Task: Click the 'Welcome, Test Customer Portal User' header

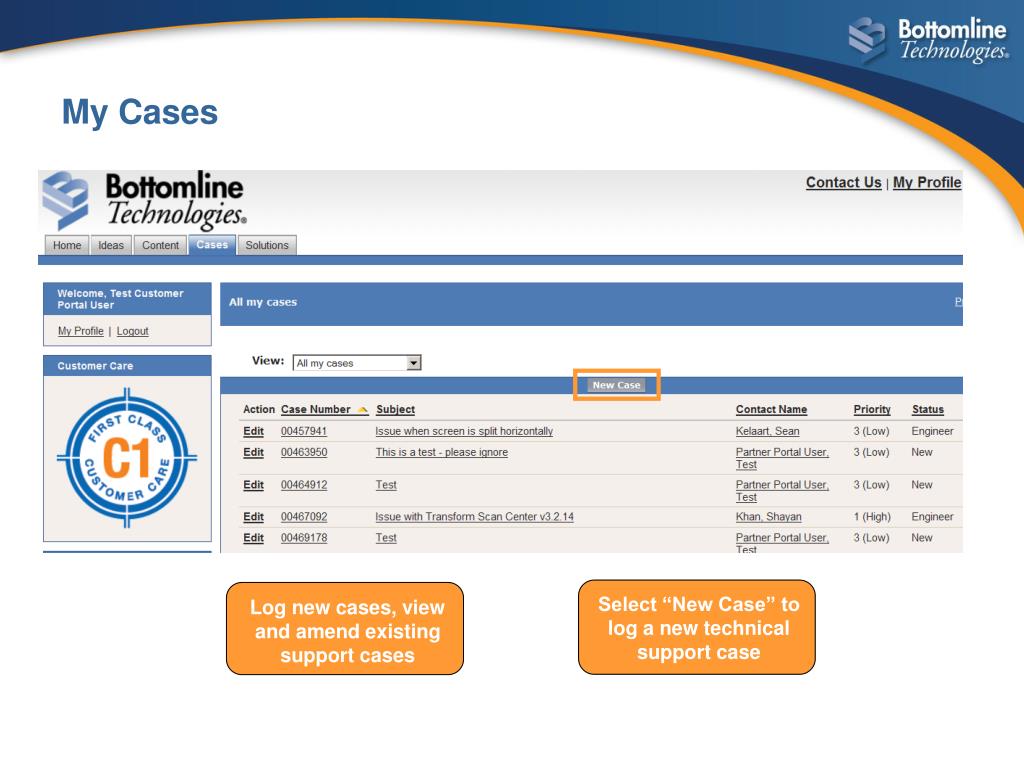Action: coord(127,299)
